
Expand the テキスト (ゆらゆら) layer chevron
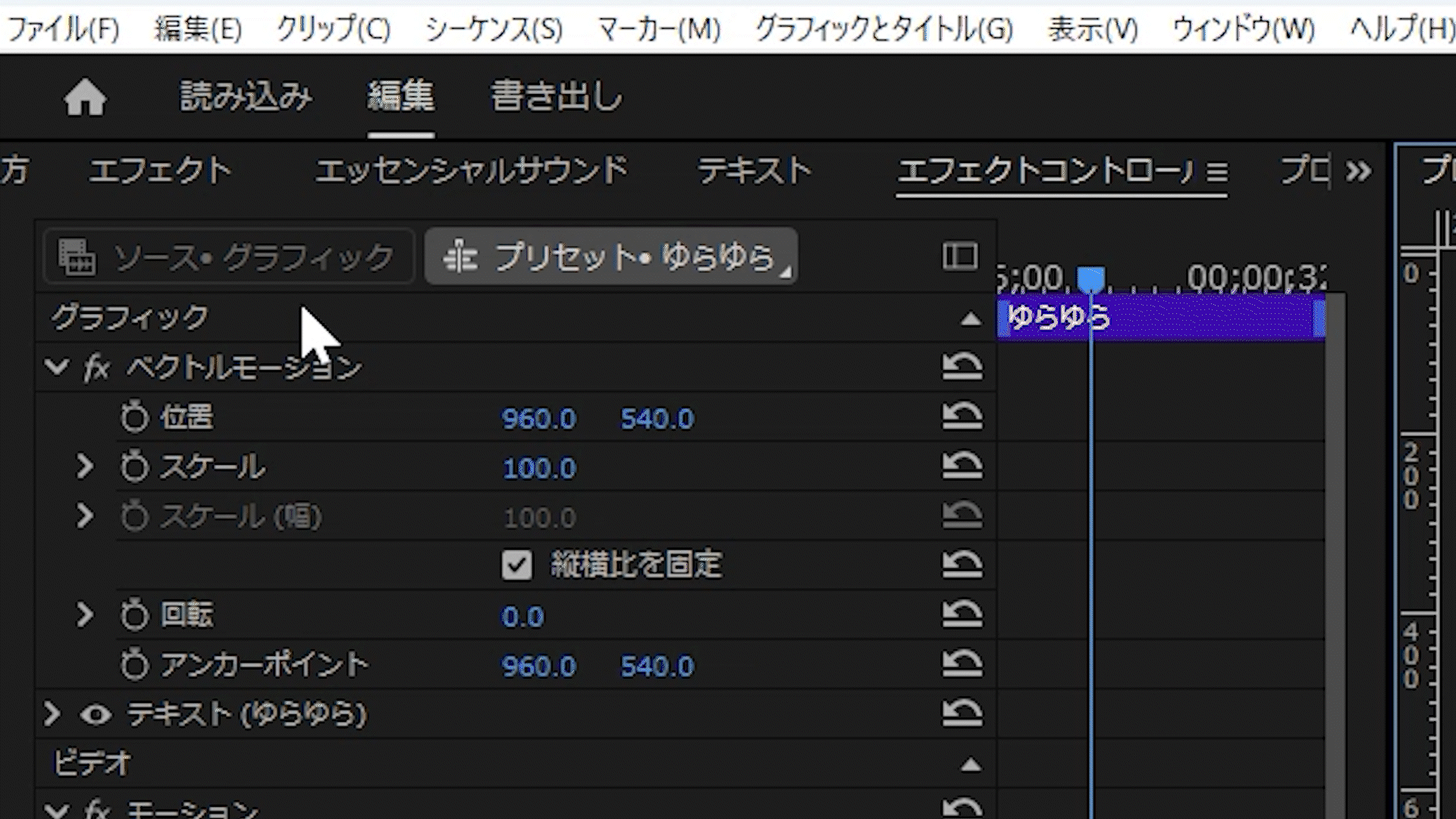[52, 714]
